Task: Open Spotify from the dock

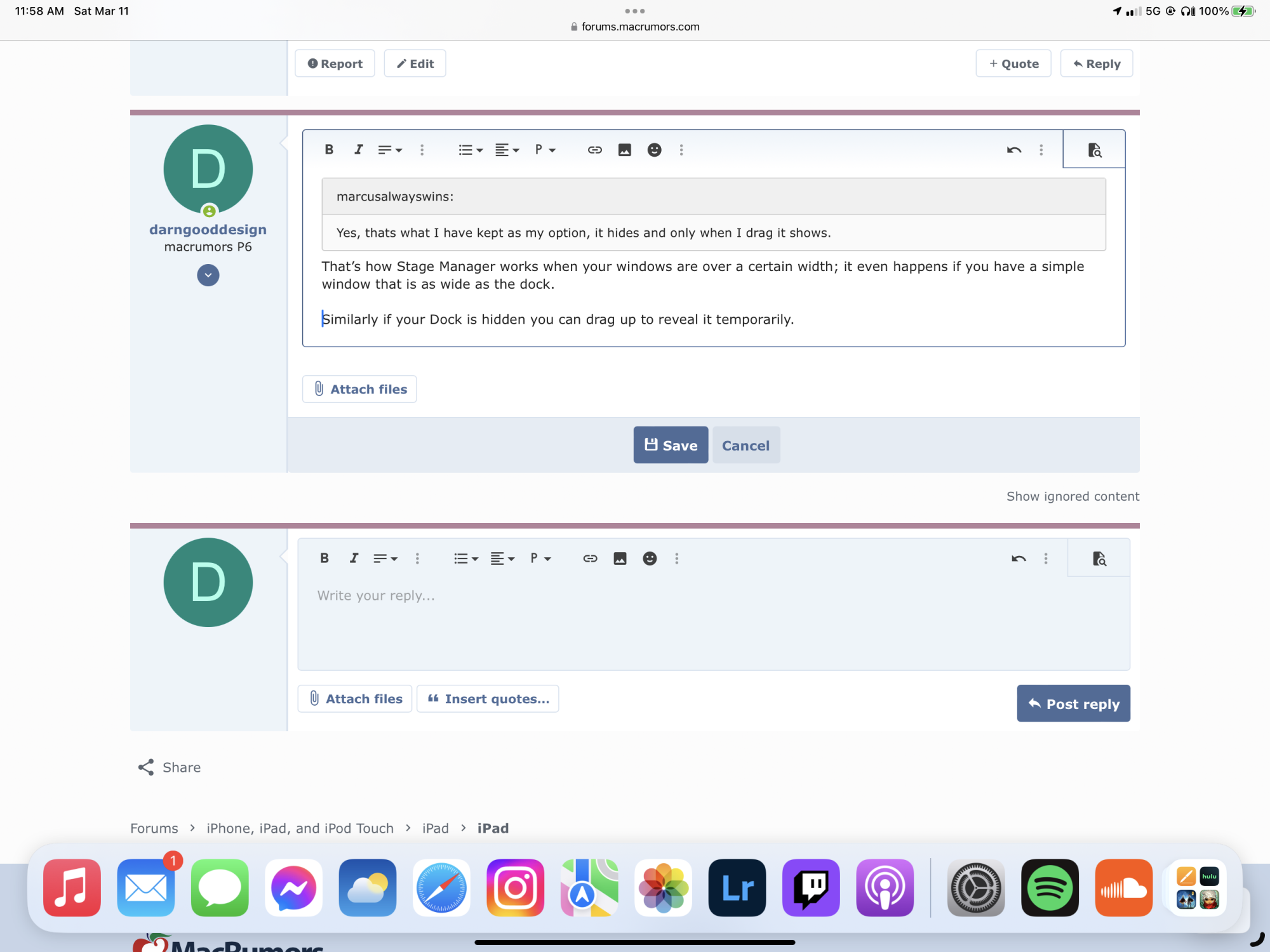Action: pos(1050,888)
